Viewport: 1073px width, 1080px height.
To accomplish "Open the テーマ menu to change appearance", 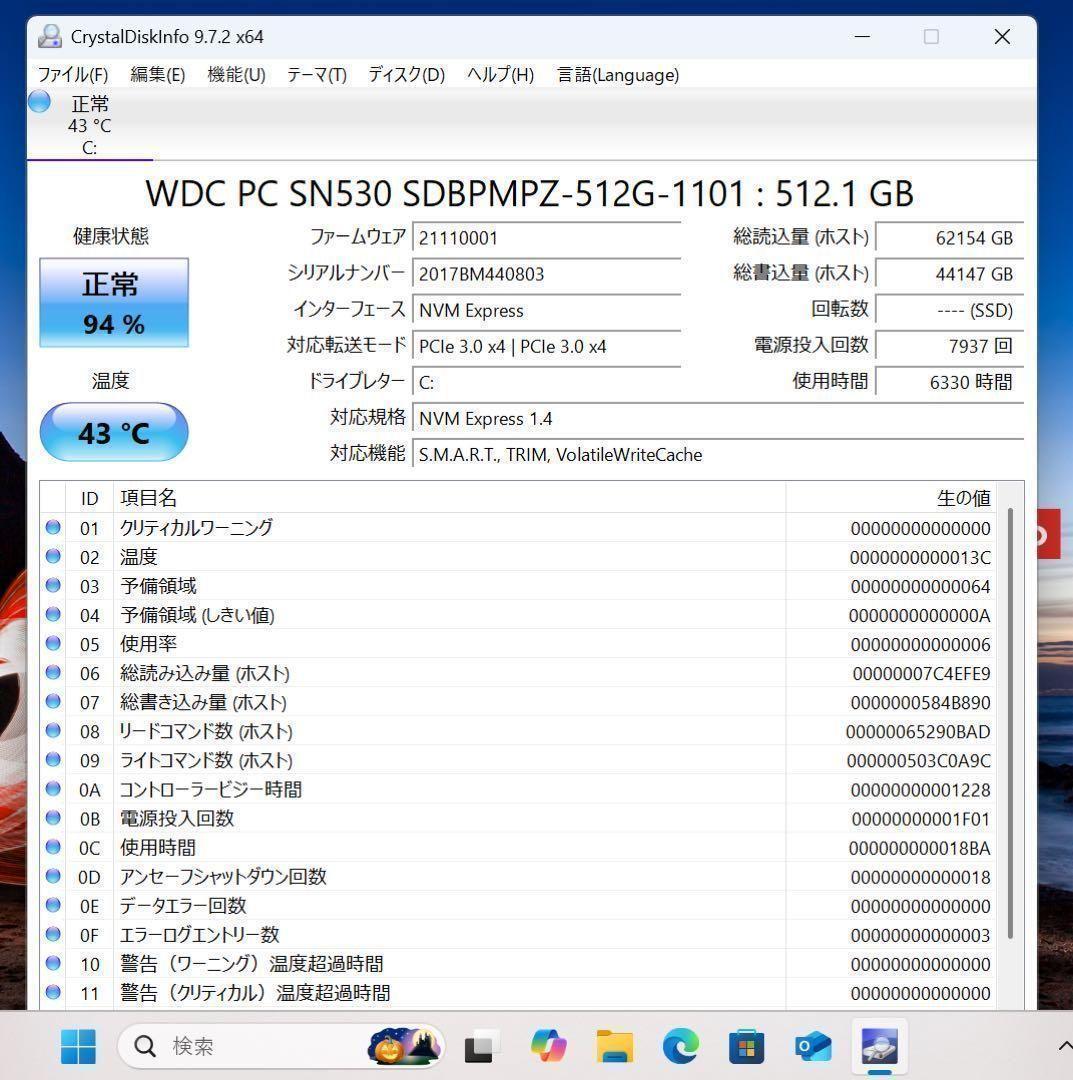I will click(316, 74).
